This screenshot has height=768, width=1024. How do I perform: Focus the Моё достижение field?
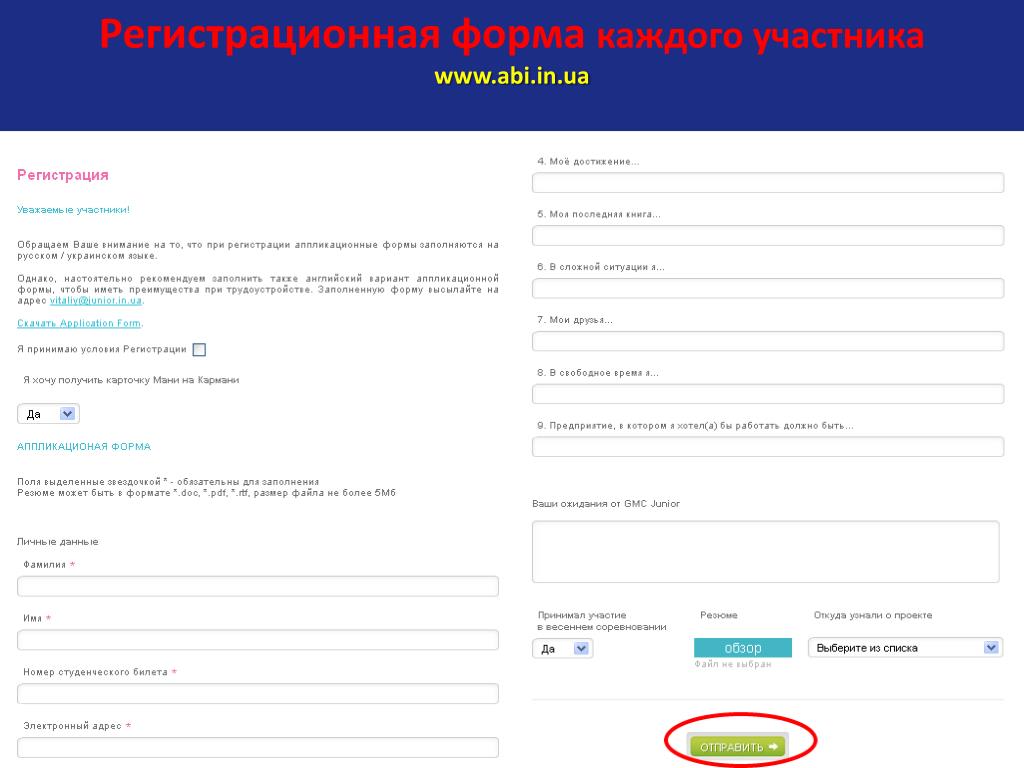coord(768,183)
